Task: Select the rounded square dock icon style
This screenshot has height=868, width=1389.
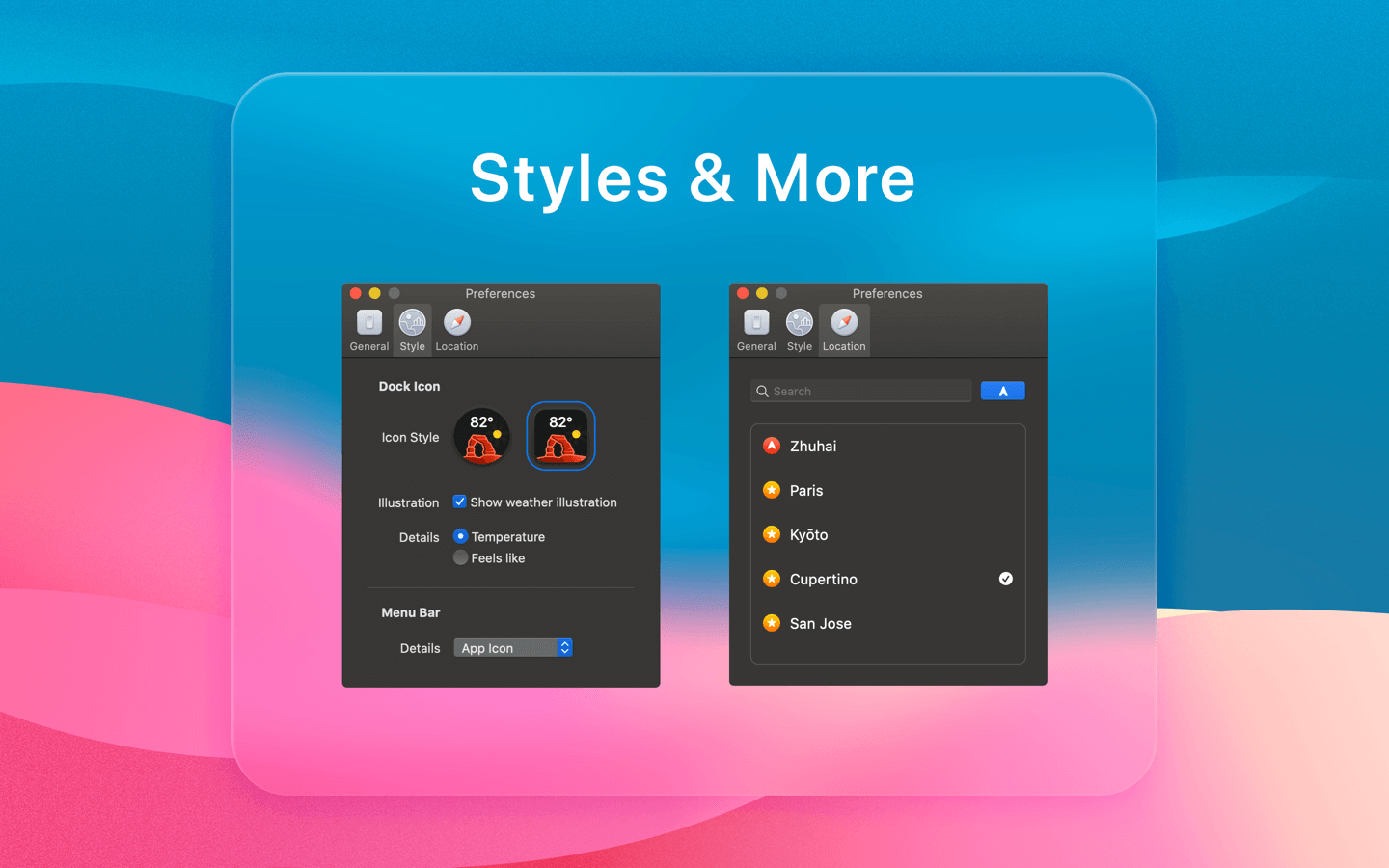Action: [560, 436]
